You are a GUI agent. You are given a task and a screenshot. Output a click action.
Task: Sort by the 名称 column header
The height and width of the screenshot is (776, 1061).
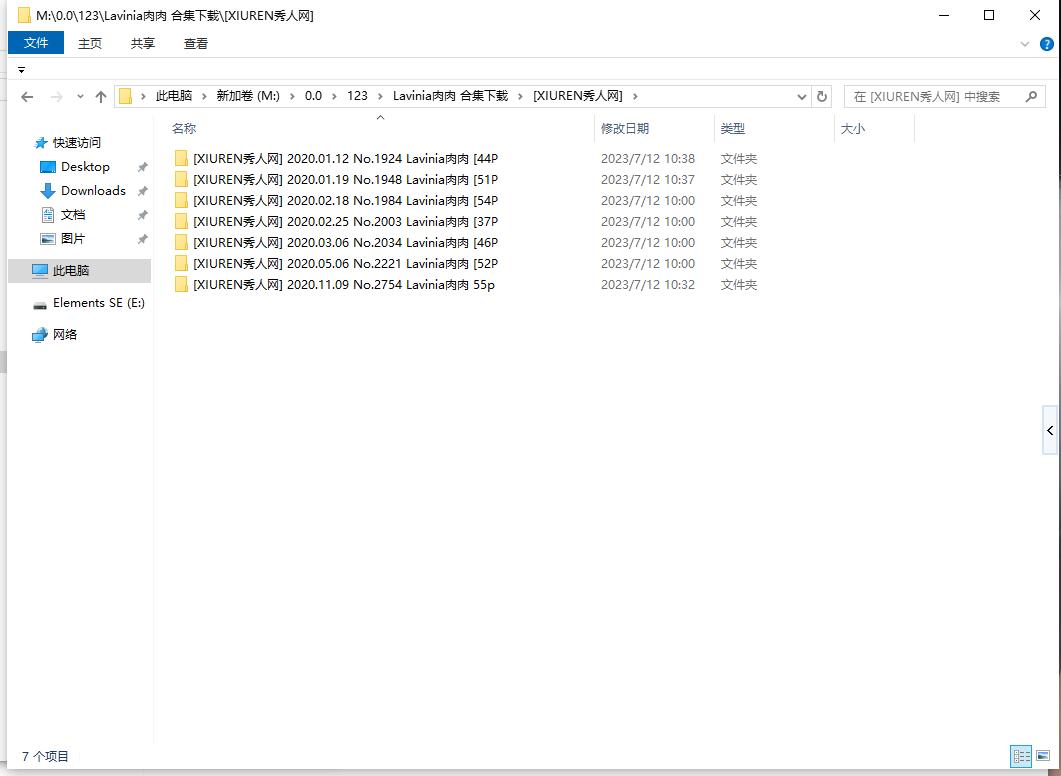point(183,129)
